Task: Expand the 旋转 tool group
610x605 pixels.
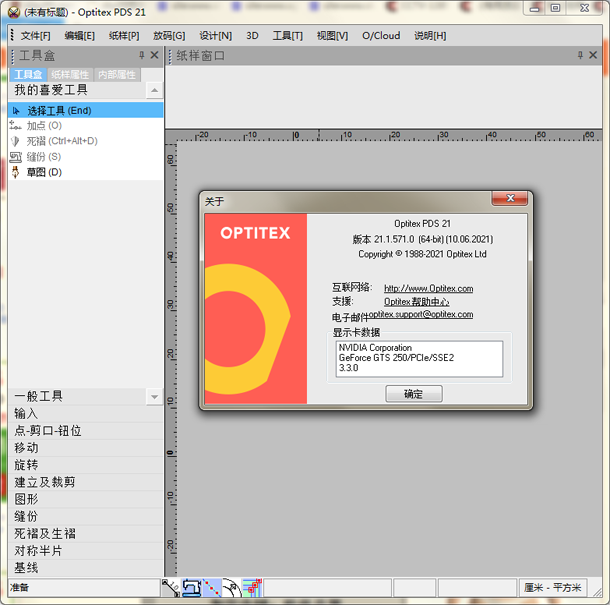Action: 86,465
